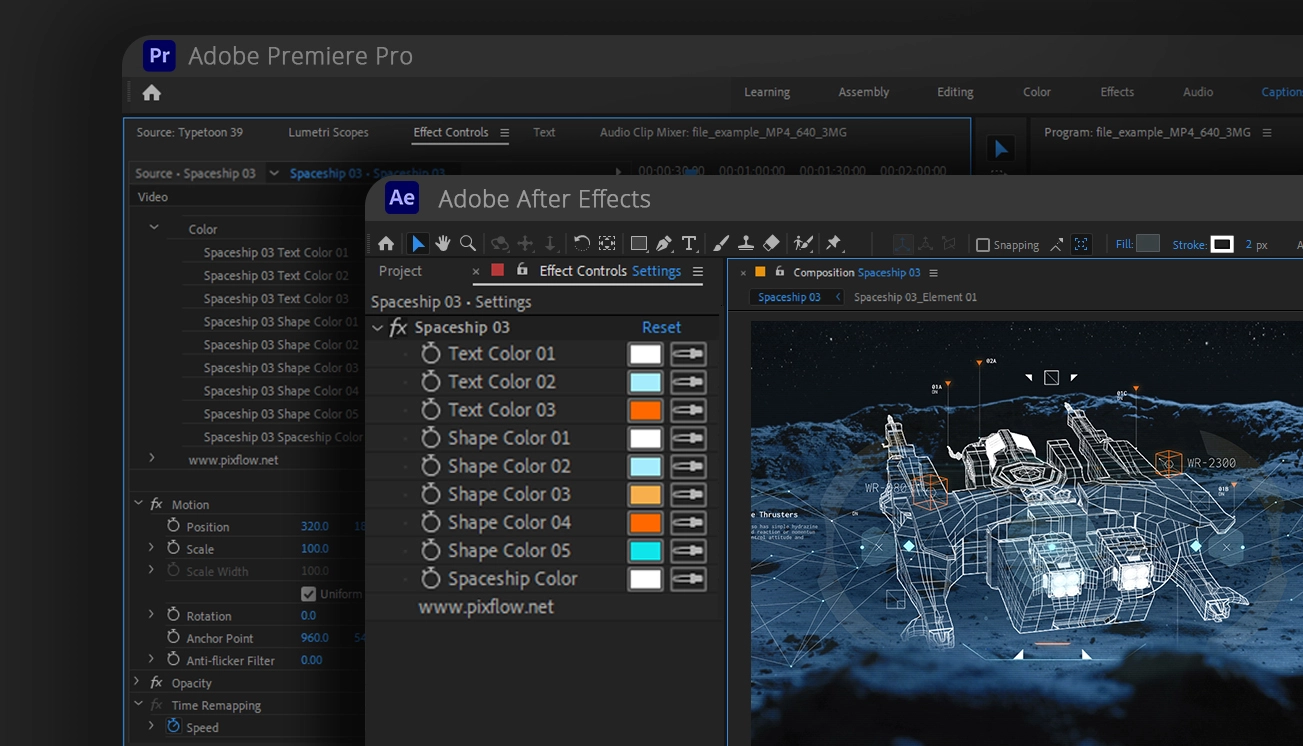This screenshot has height=746, width=1303.
Task: Toggle stopwatch for Shape Color 01
Action: (431, 438)
